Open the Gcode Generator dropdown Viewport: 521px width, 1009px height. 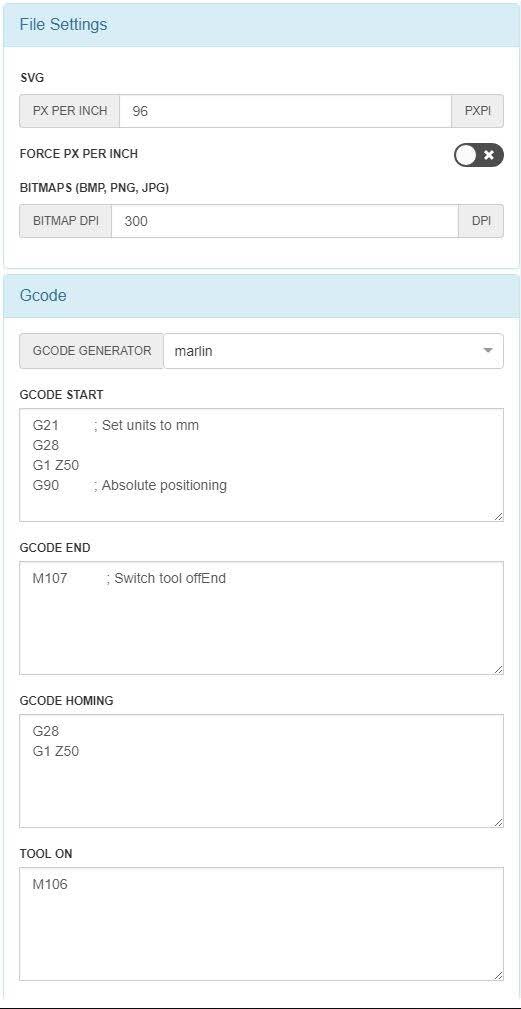coord(333,351)
